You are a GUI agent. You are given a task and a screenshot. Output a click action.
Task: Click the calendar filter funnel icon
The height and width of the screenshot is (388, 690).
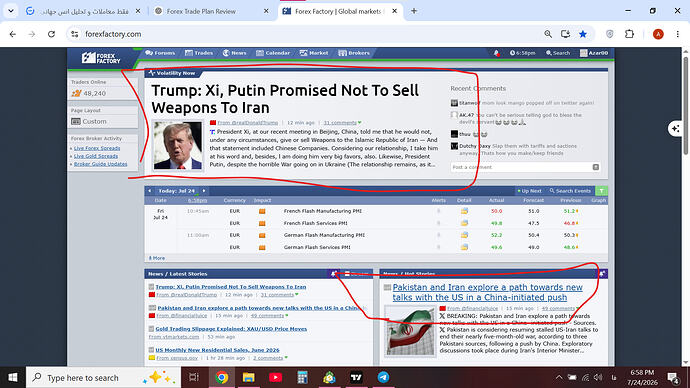click(x=601, y=191)
